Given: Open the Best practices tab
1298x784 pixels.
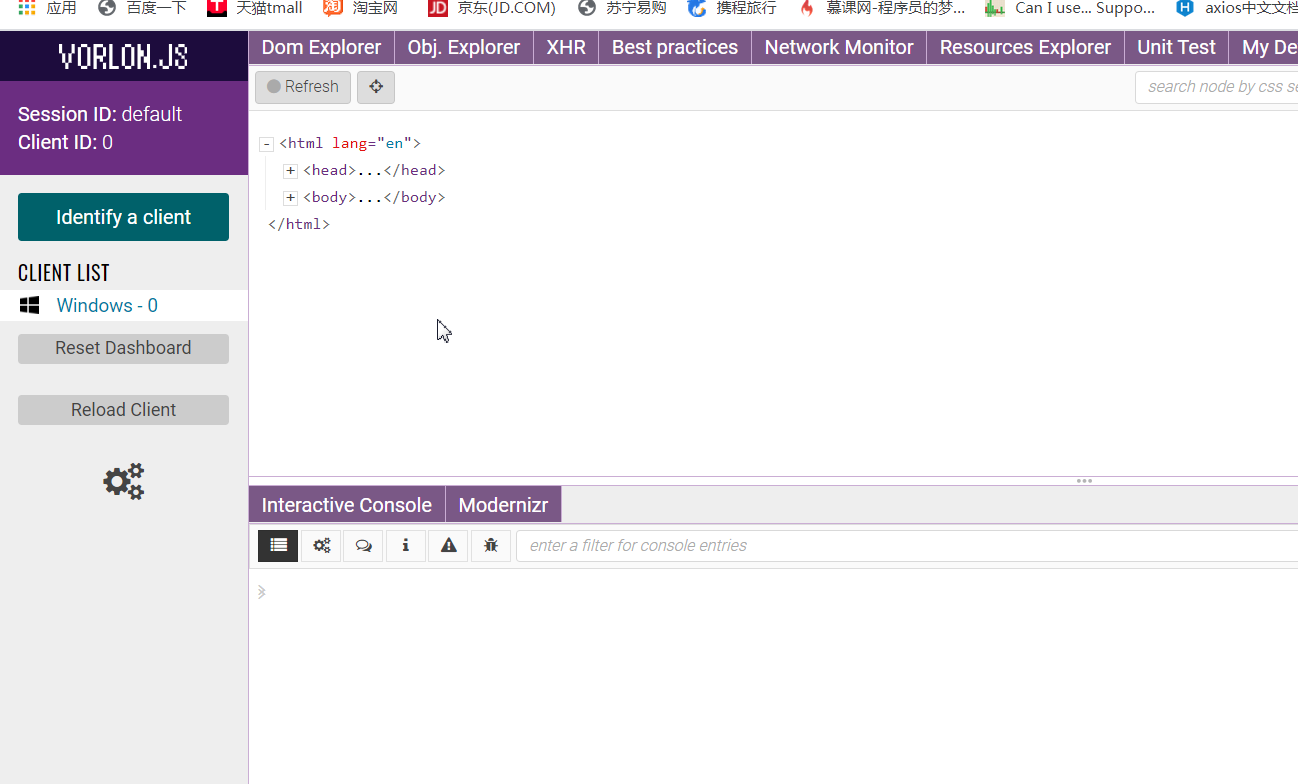Looking at the screenshot, I should [675, 47].
